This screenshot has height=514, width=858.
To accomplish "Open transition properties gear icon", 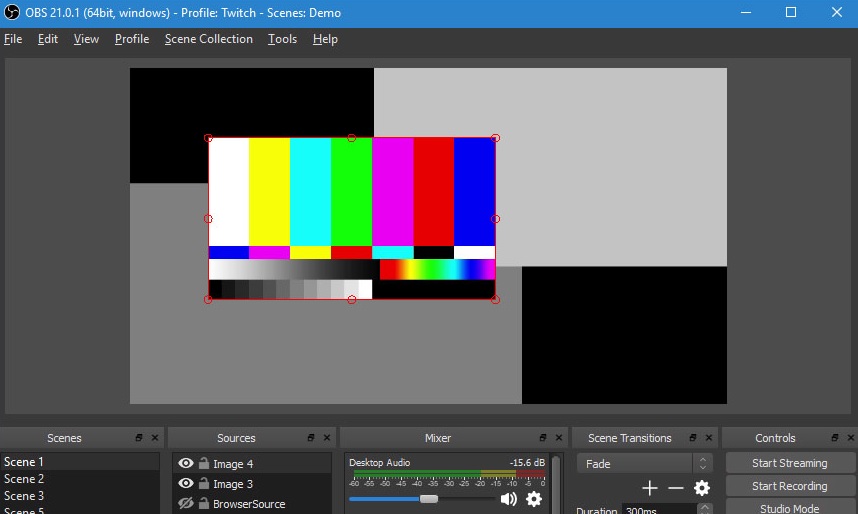I will pyautogui.click(x=702, y=488).
